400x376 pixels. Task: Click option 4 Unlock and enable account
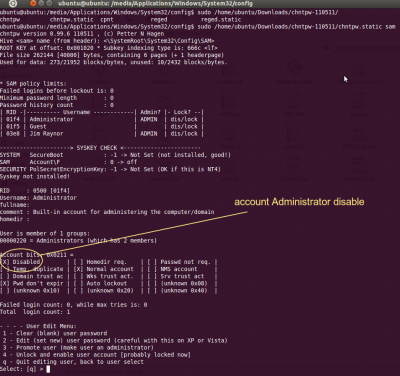click(97, 355)
